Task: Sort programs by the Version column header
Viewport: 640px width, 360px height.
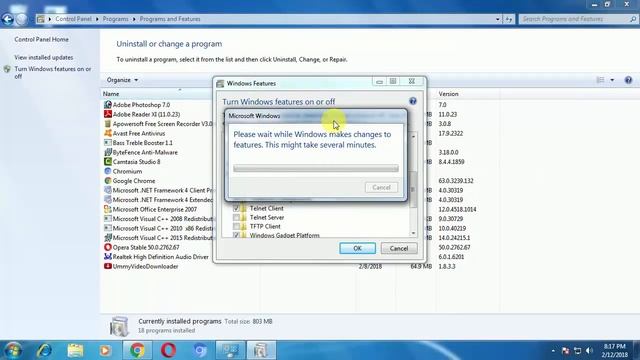Action: (x=448, y=94)
